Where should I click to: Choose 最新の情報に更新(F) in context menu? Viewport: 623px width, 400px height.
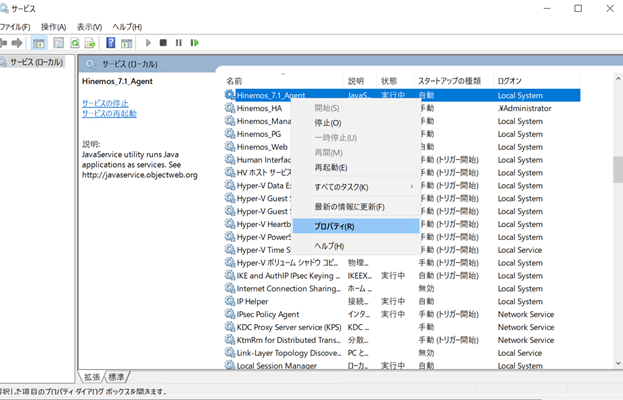click(x=356, y=207)
